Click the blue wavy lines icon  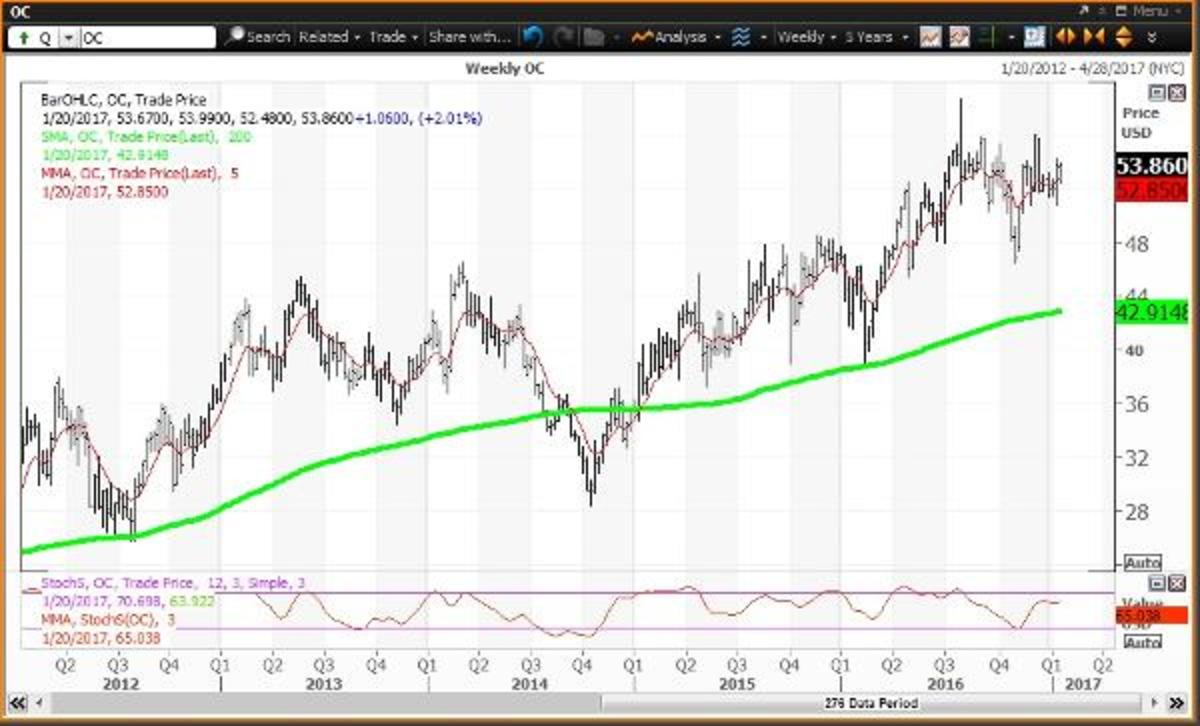(741, 37)
